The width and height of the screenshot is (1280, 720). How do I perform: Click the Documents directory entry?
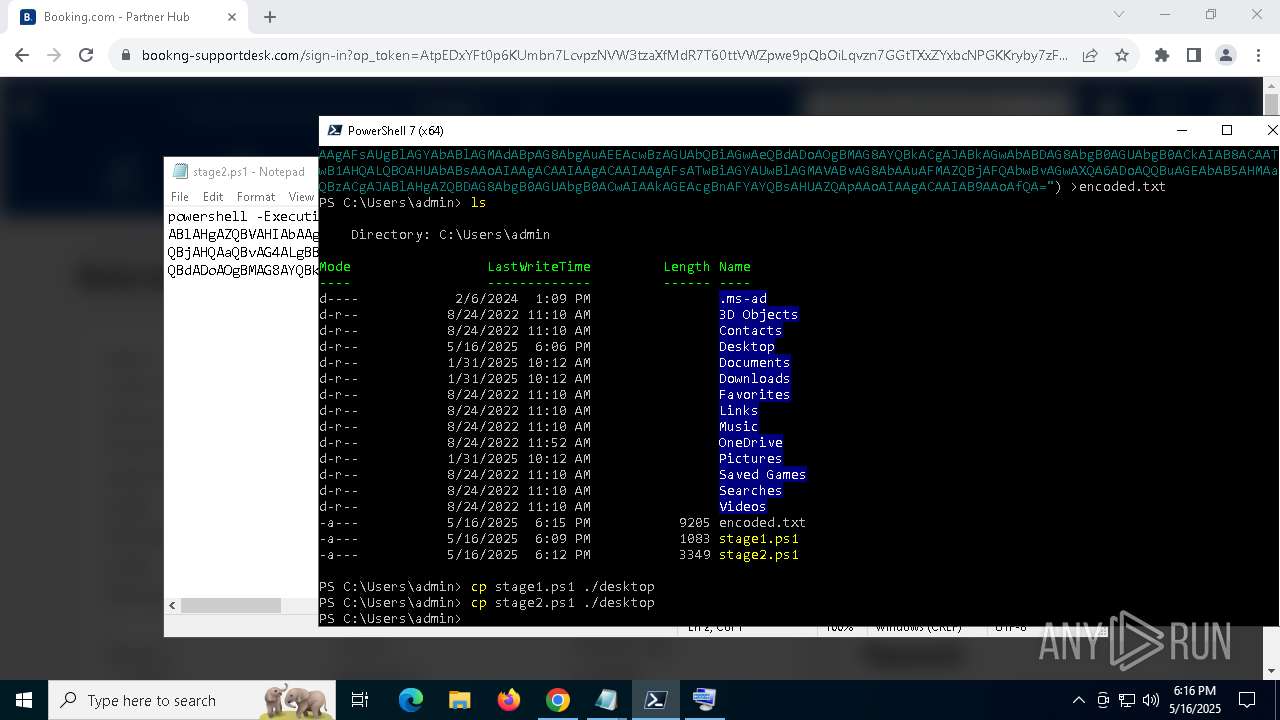pos(754,363)
